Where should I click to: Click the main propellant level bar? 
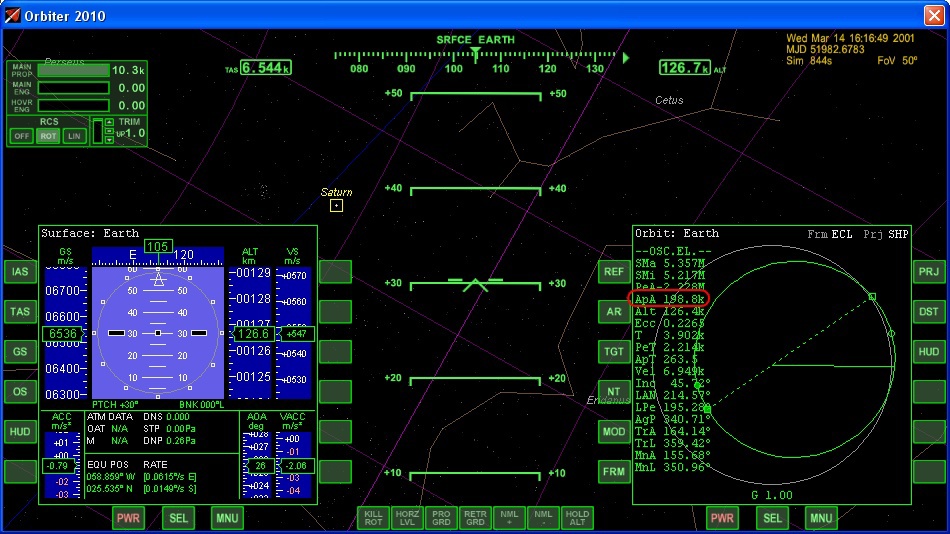click(x=73, y=70)
